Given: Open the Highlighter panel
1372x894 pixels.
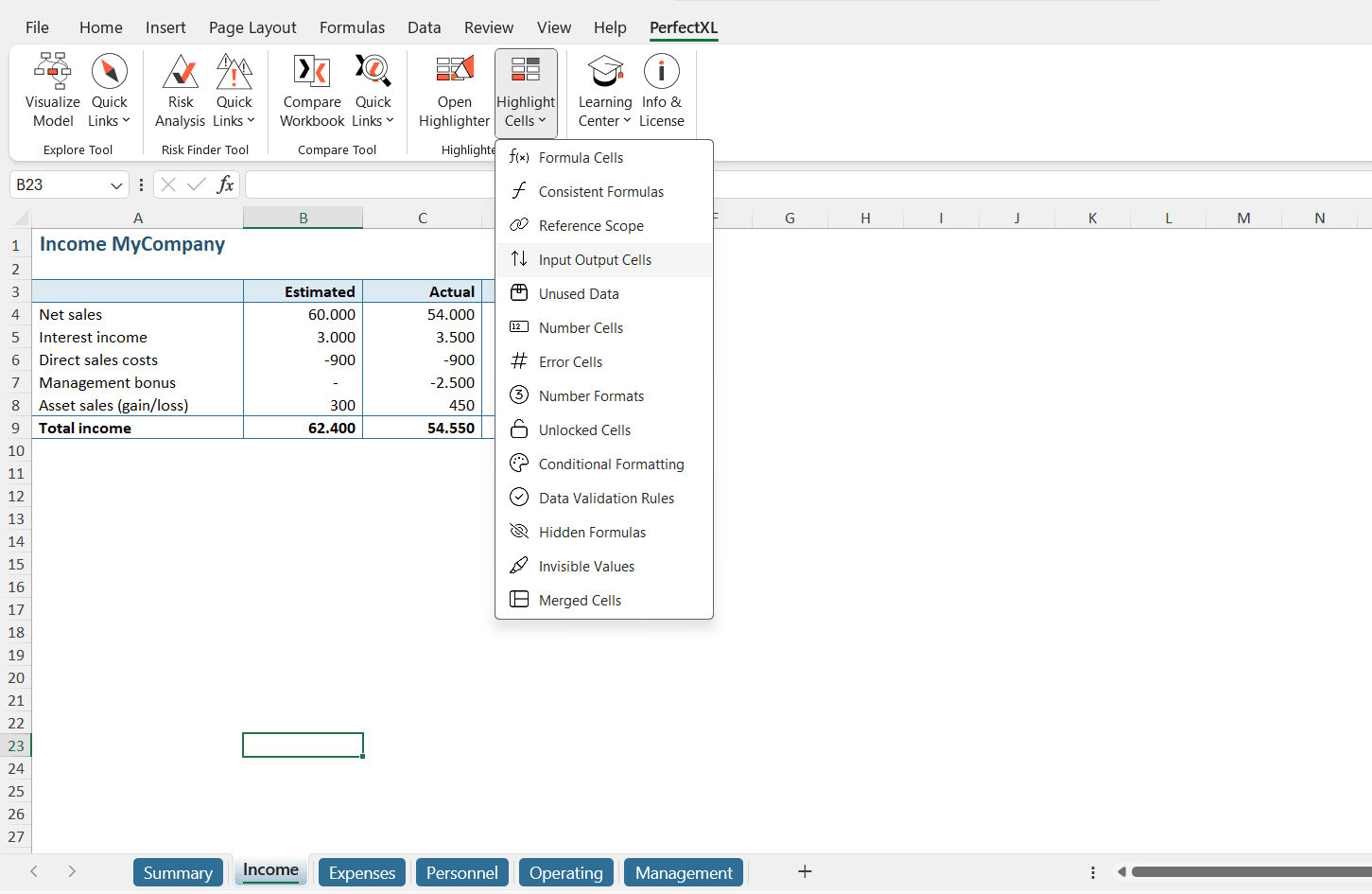Looking at the screenshot, I should pyautogui.click(x=454, y=91).
